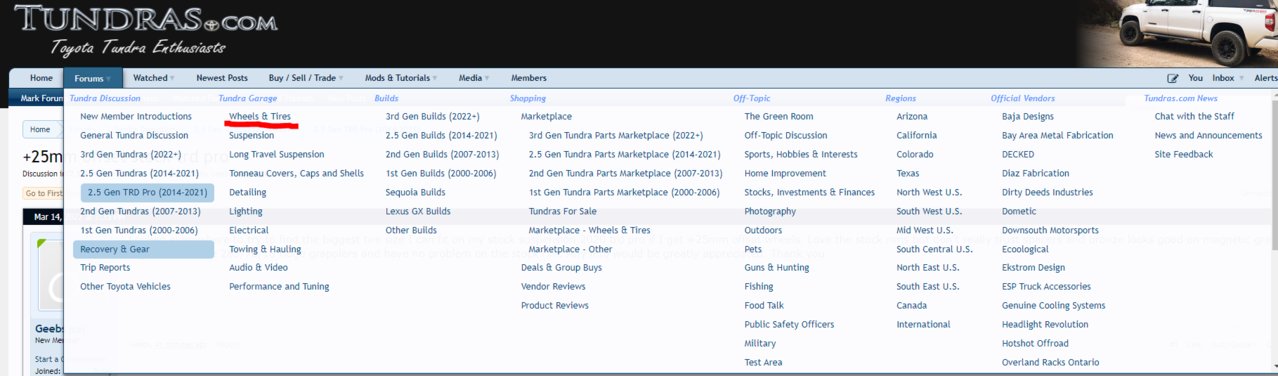1278x376 pixels.
Task: Select 2.5 Gen TRD Pro (2014-2021)
Action: (x=147, y=192)
